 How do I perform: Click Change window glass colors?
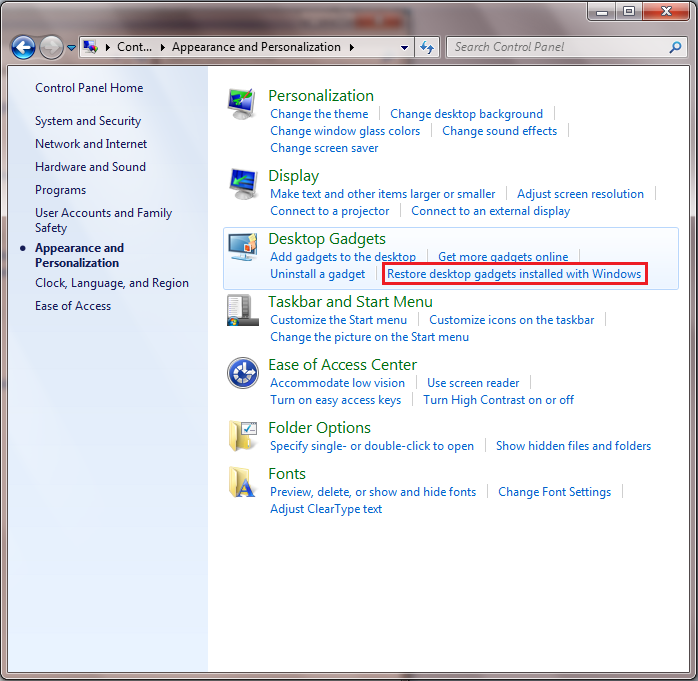(x=345, y=131)
